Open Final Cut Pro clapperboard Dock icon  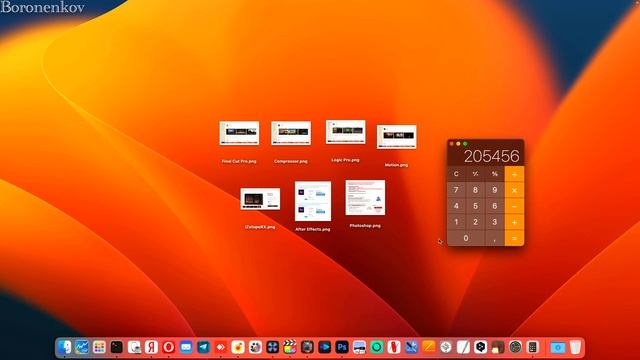[x=290, y=347]
